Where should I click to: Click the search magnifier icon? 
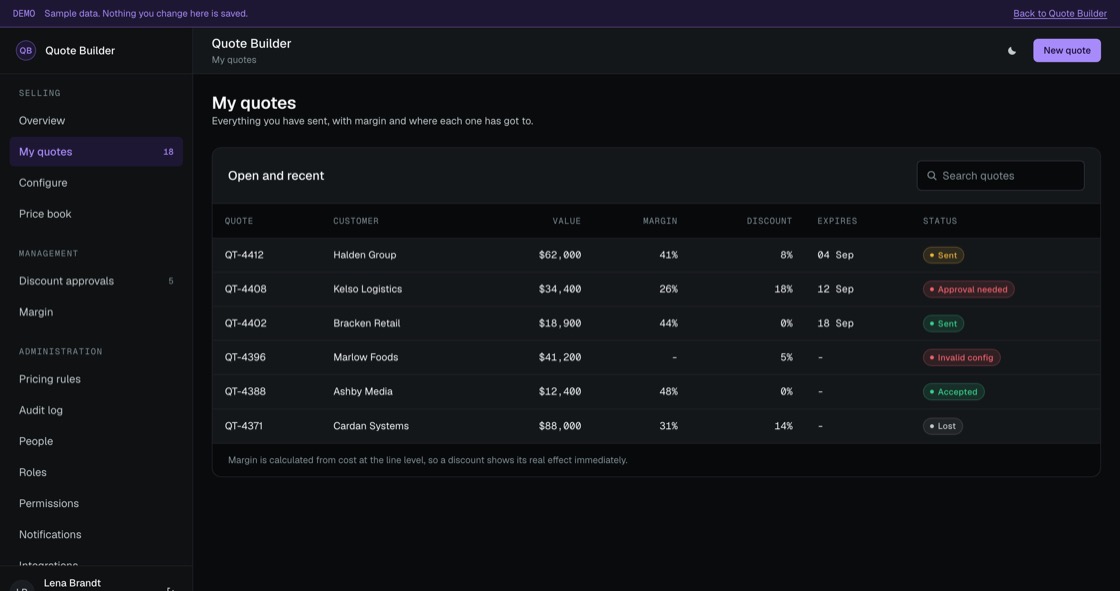[931, 176]
